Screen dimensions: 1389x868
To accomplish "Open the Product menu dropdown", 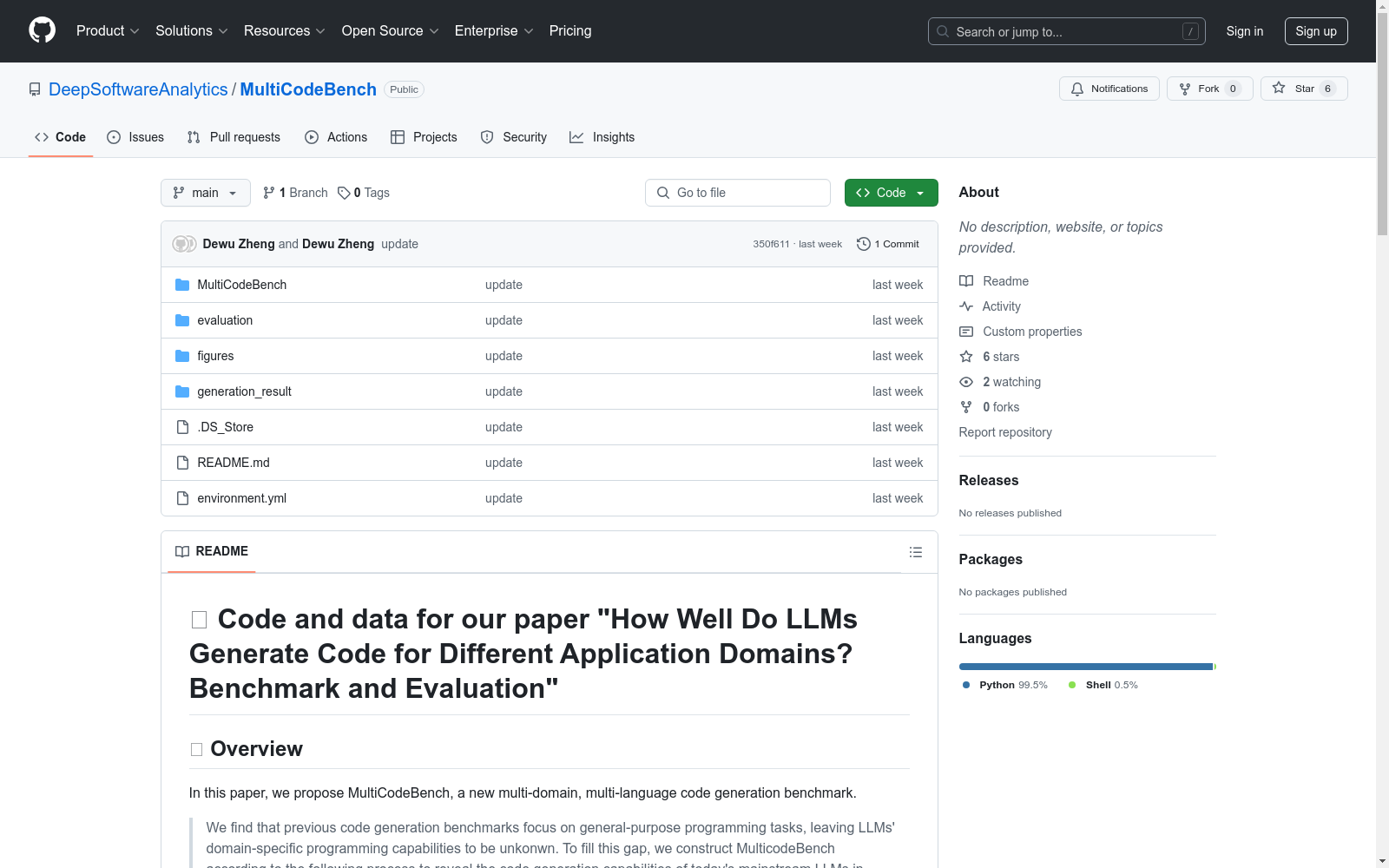I will coord(108,30).
